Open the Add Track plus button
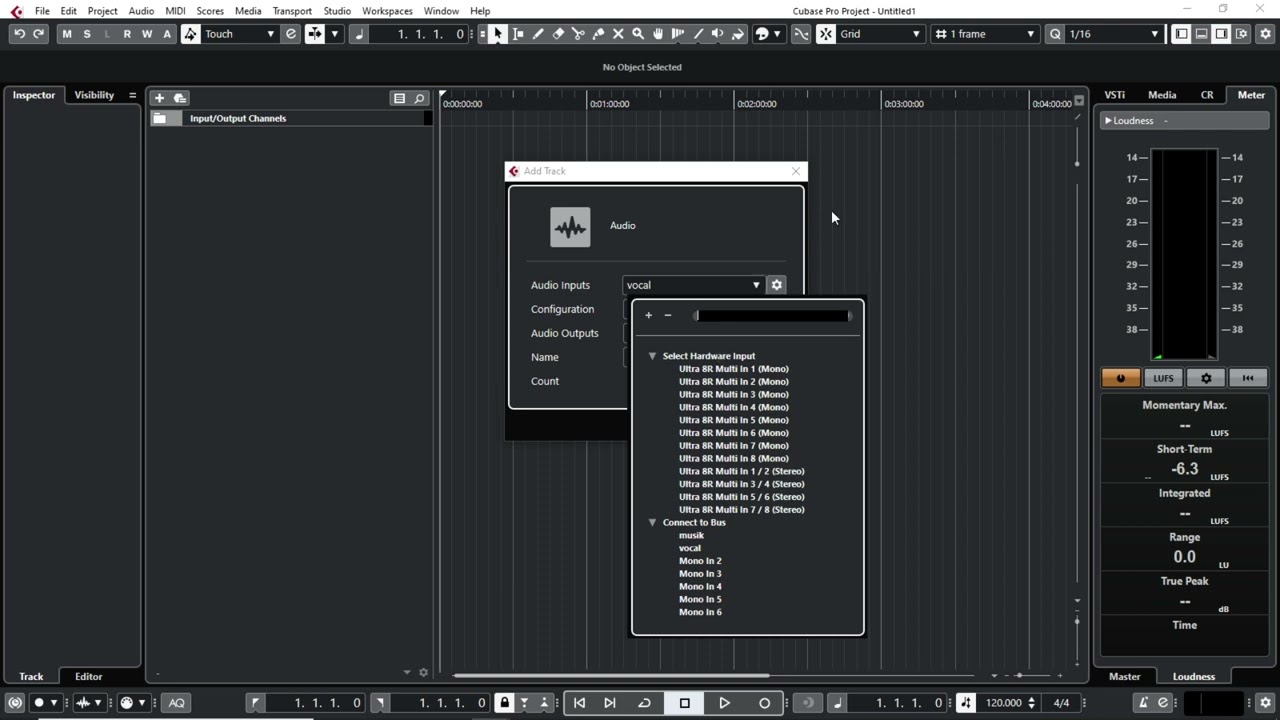The image size is (1280, 720). pos(159,98)
